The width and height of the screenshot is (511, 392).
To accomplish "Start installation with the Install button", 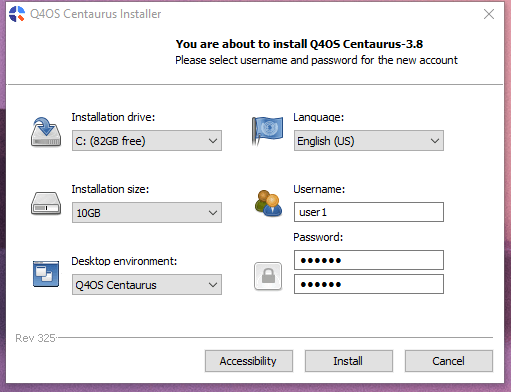I will (349, 361).
